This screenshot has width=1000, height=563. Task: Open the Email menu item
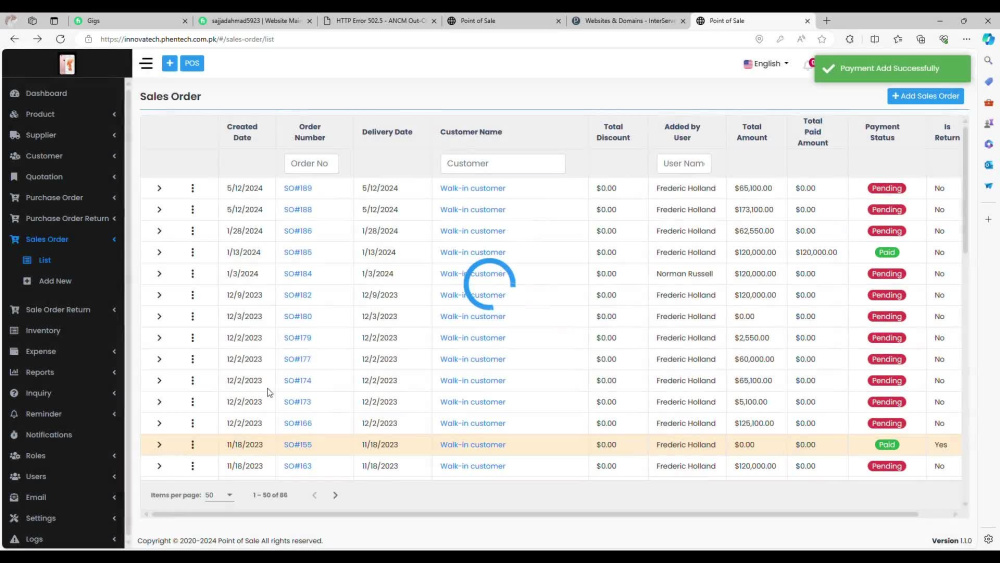36,497
